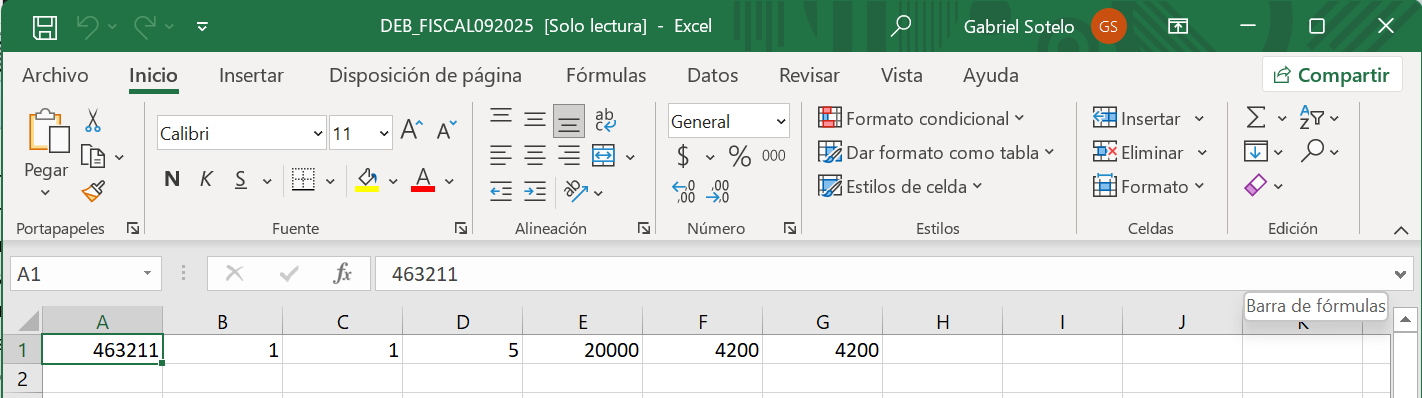Screen dimensions: 1422x398
Task: Open the fill color dropdown arrow
Action: [393, 181]
